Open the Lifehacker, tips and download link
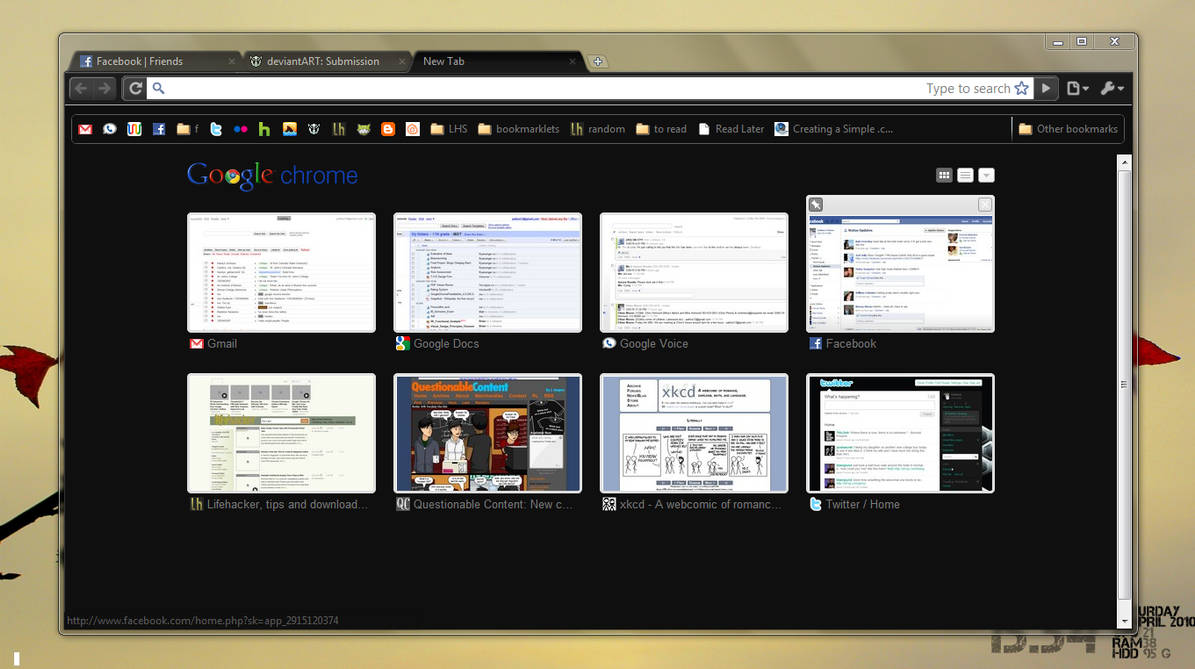The height and width of the screenshot is (669, 1195). click(287, 504)
